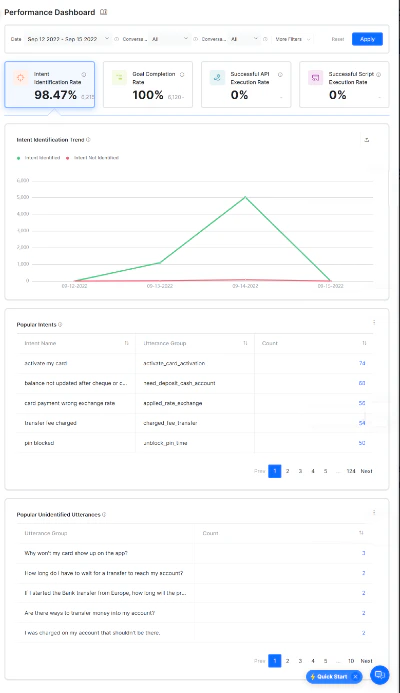
Task: Open the Popular Intents three-dot options menu
Action: pyautogui.click(x=374, y=322)
